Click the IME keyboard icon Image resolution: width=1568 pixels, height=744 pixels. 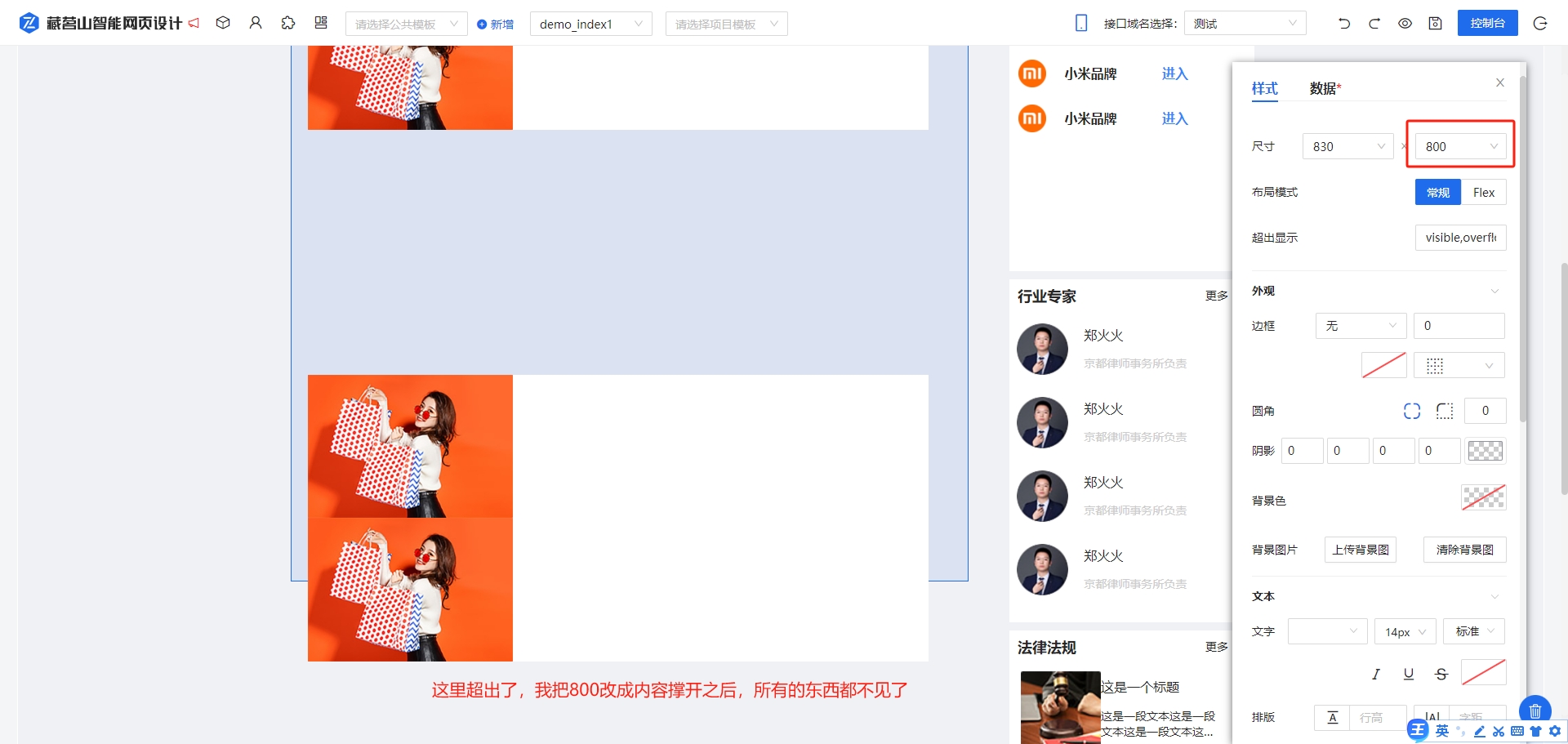[1517, 732]
